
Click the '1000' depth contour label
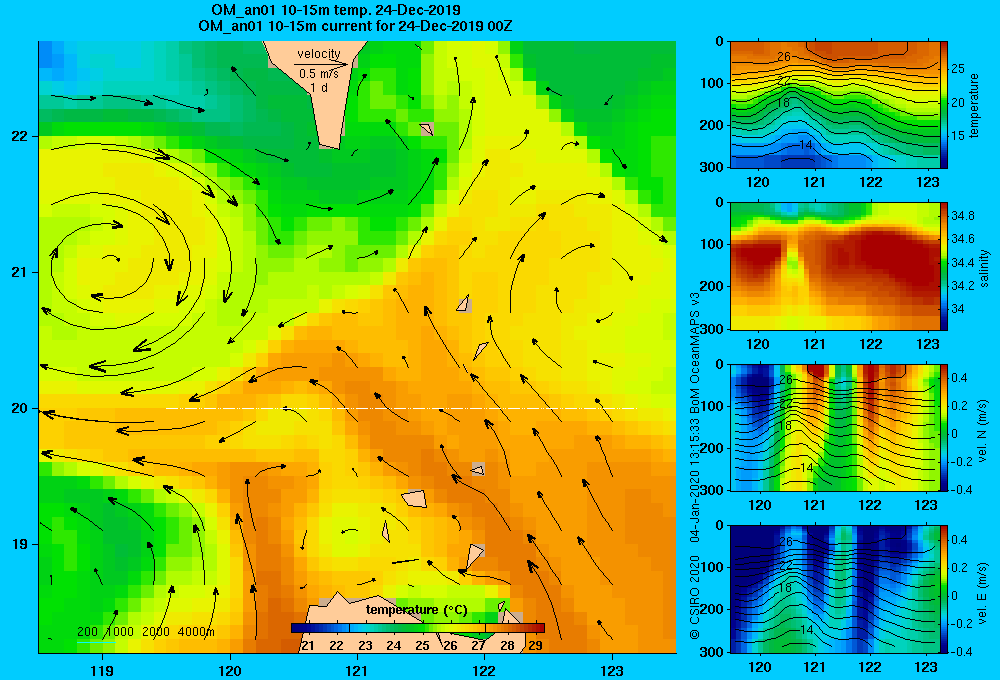tap(120, 632)
